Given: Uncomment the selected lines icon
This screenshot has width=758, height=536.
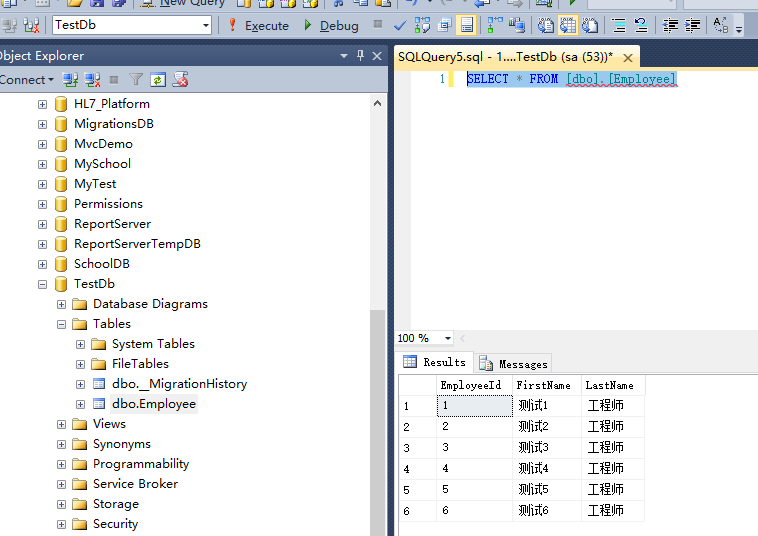Looking at the screenshot, I should (x=641, y=25).
